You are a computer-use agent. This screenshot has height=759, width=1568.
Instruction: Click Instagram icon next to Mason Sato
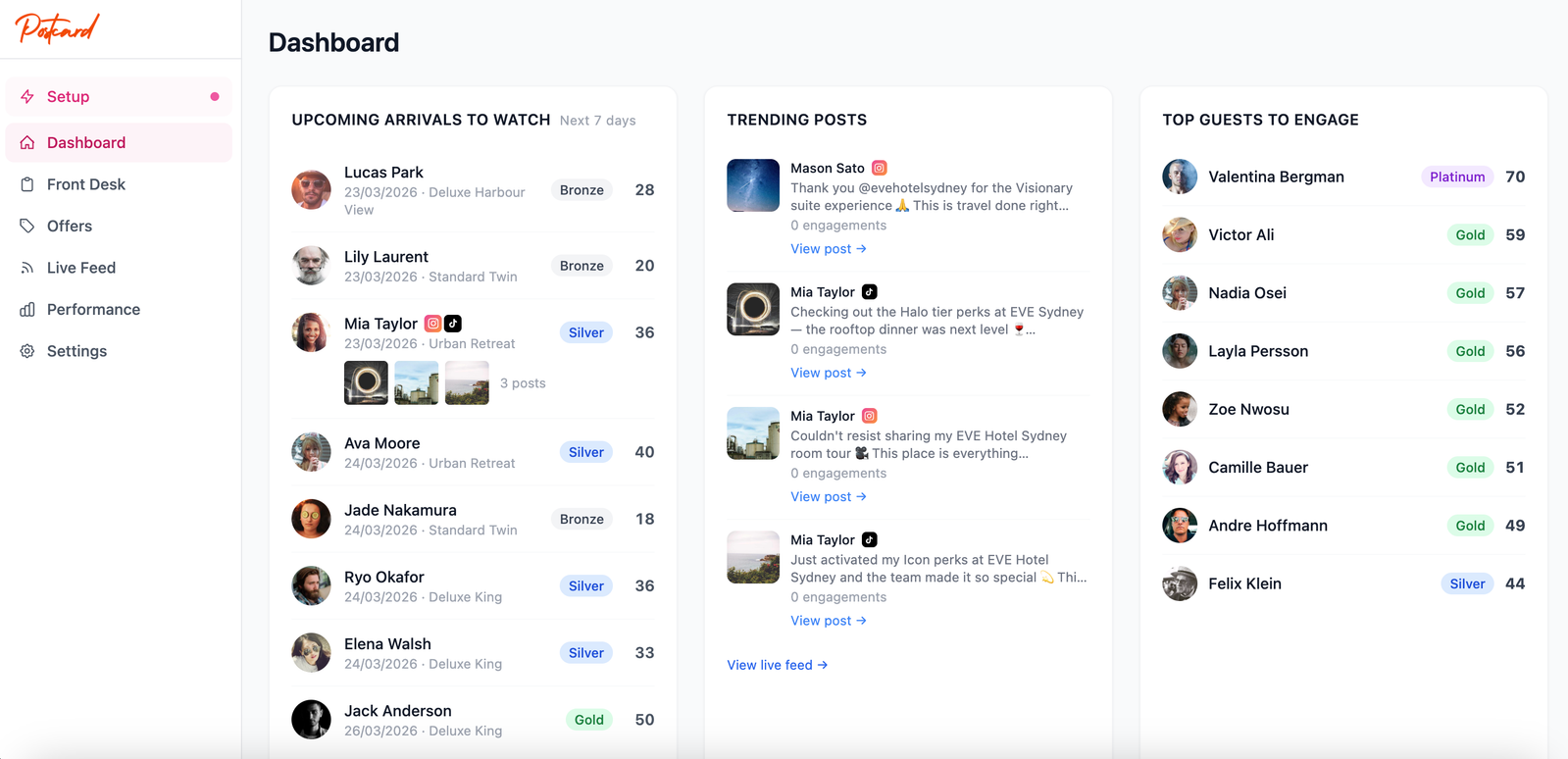pyautogui.click(x=880, y=168)
